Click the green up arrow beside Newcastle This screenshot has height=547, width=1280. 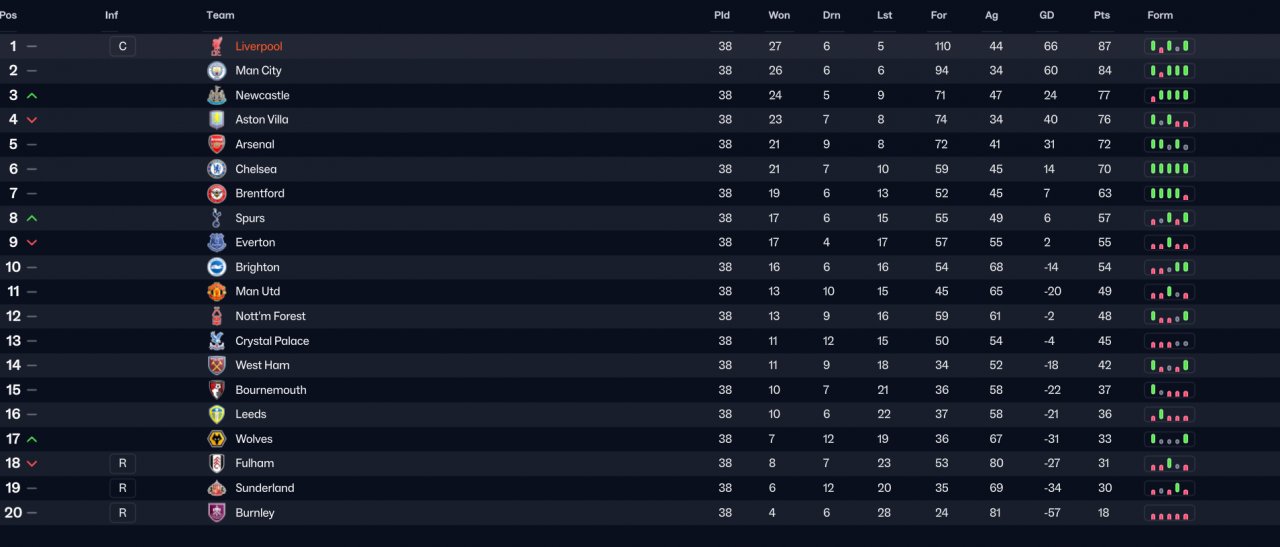(x=32, y=95)
